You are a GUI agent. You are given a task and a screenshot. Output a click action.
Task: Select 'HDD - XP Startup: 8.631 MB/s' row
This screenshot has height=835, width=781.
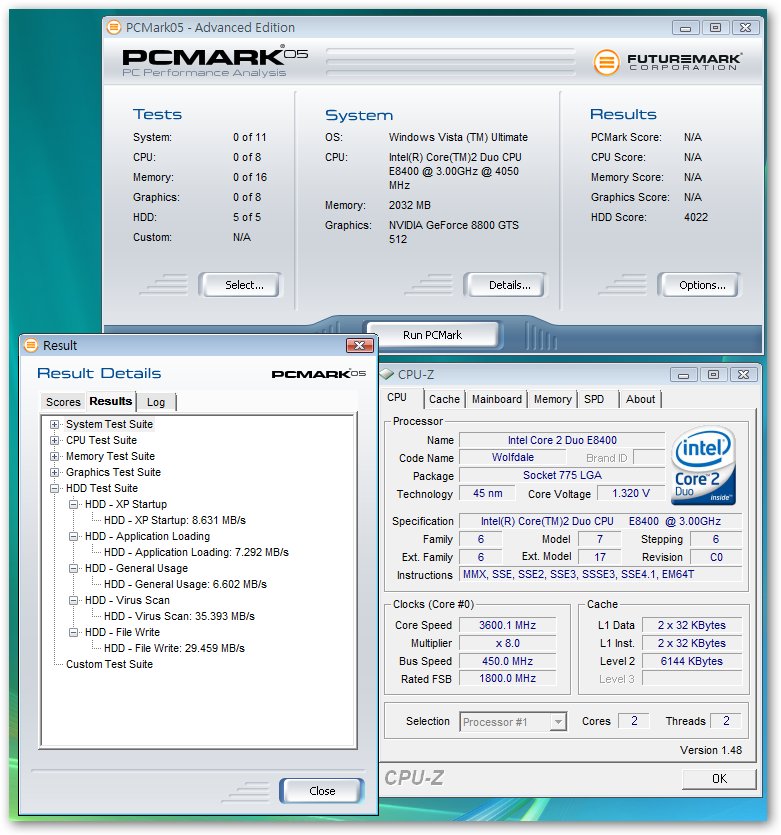175,520
